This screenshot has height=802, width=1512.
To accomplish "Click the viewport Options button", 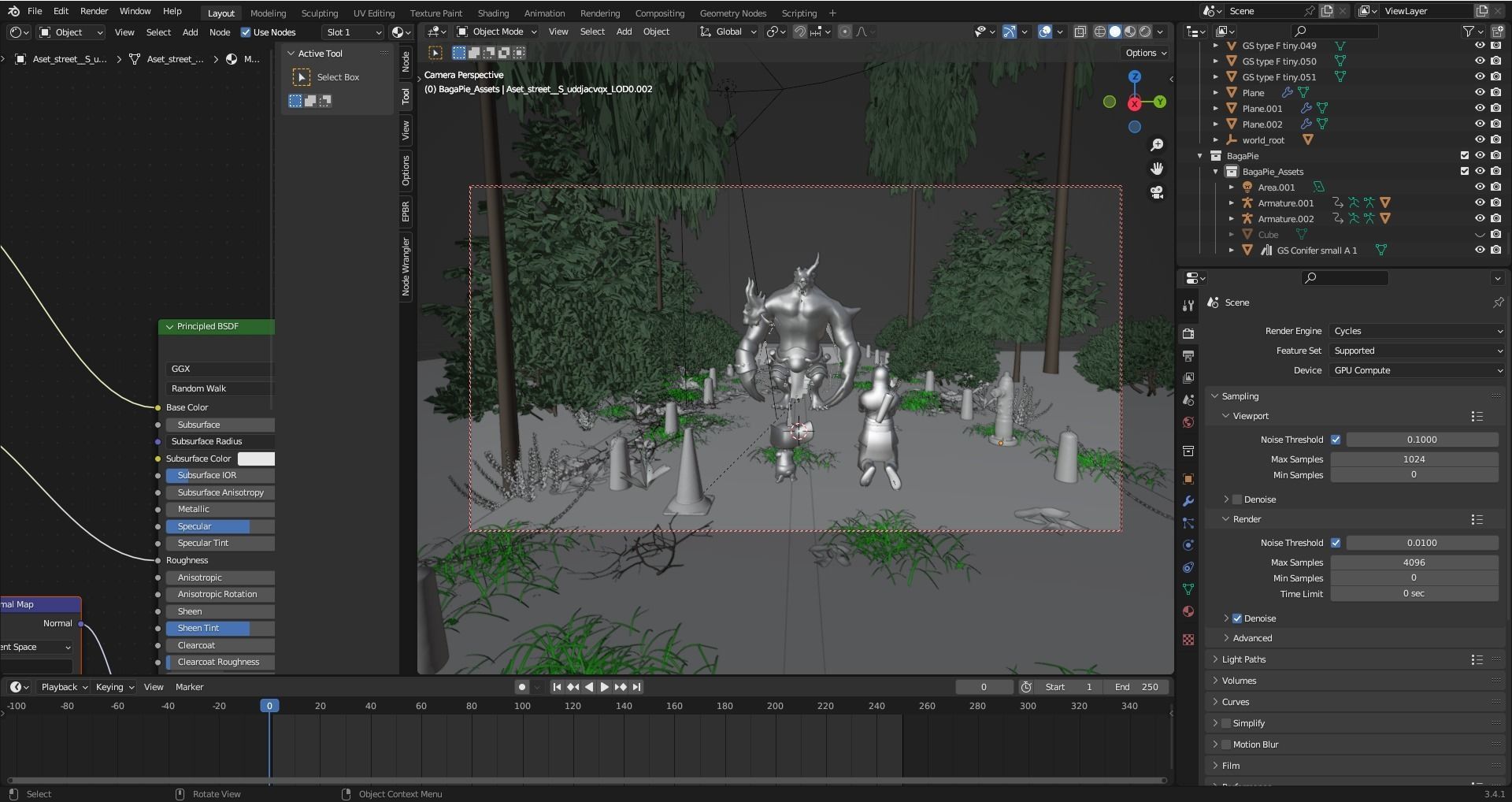I will pos(1145,53).
